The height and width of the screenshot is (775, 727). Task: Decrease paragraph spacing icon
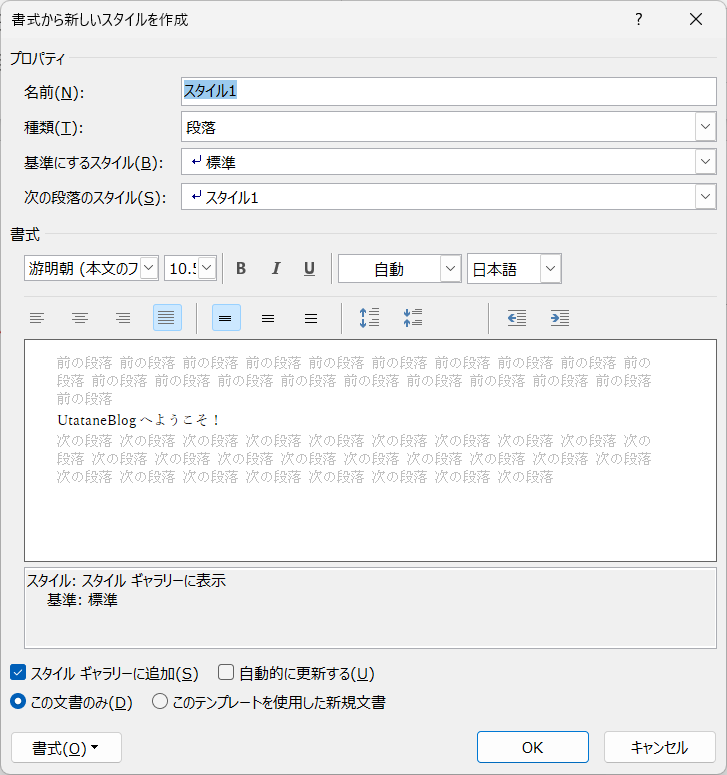point(413,318)
